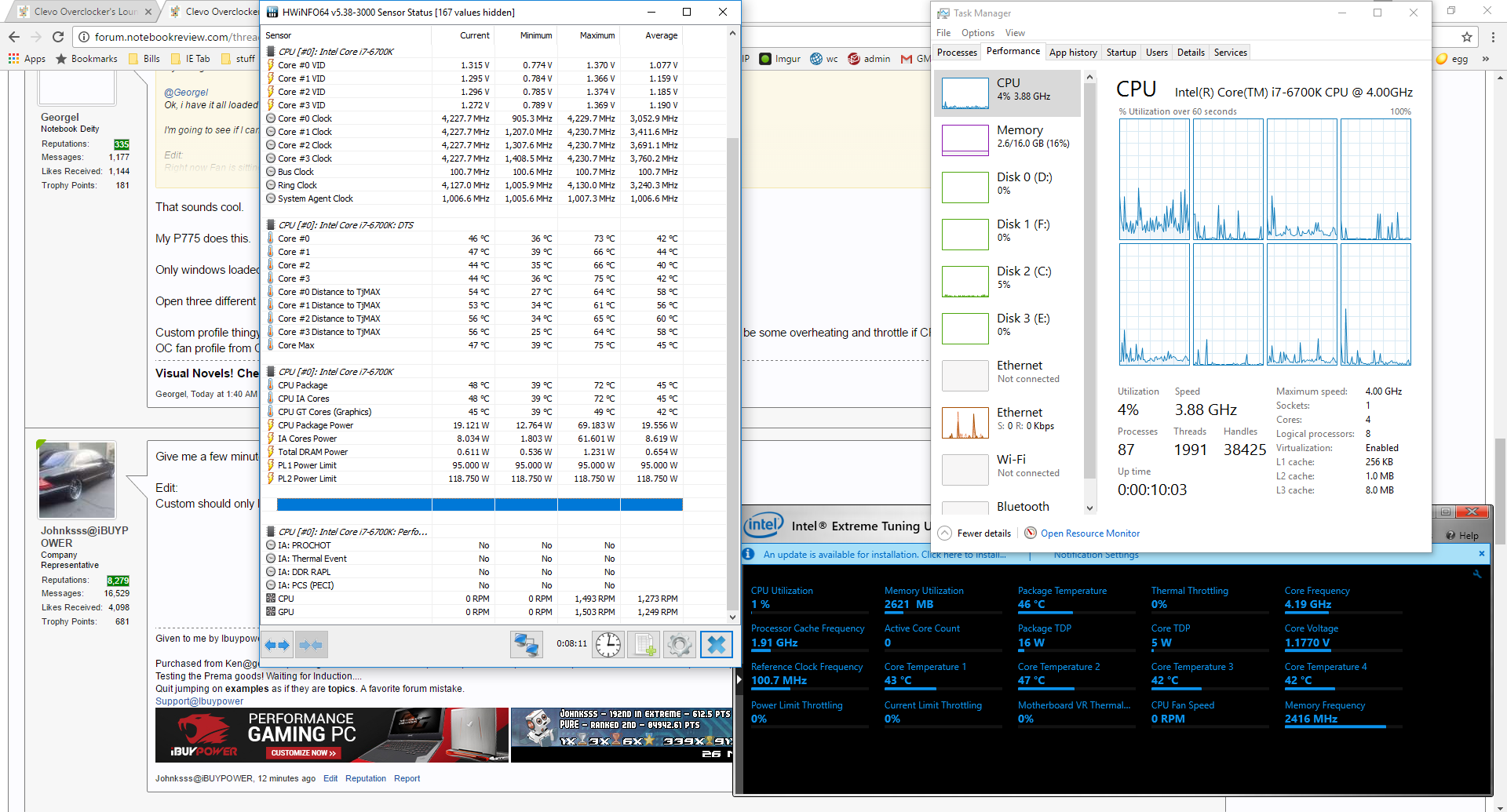
Task: Switch to Users tab
Action: click(x=1156, y=53)
